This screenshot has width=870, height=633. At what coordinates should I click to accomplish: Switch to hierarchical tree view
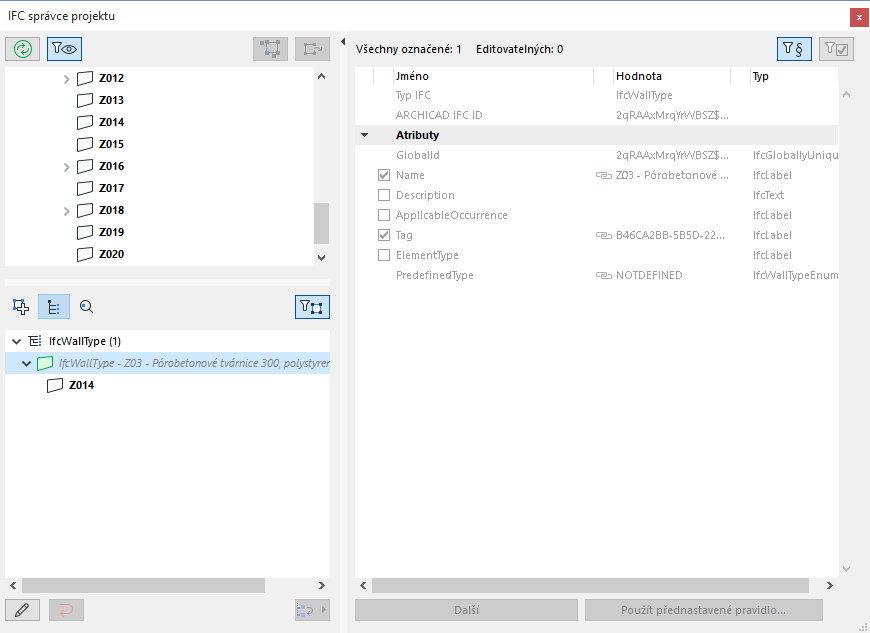point(53,307)
